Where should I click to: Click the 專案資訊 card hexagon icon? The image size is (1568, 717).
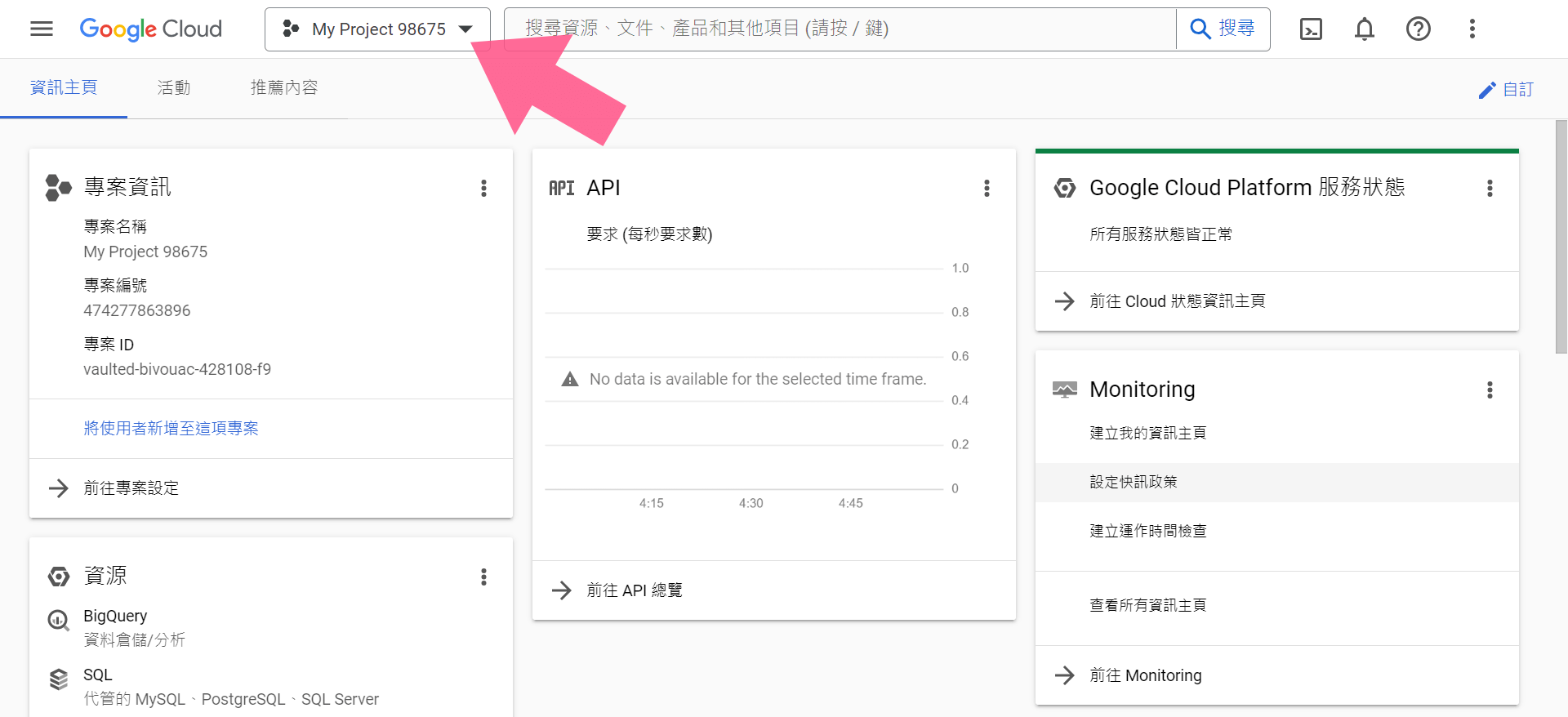58,188
